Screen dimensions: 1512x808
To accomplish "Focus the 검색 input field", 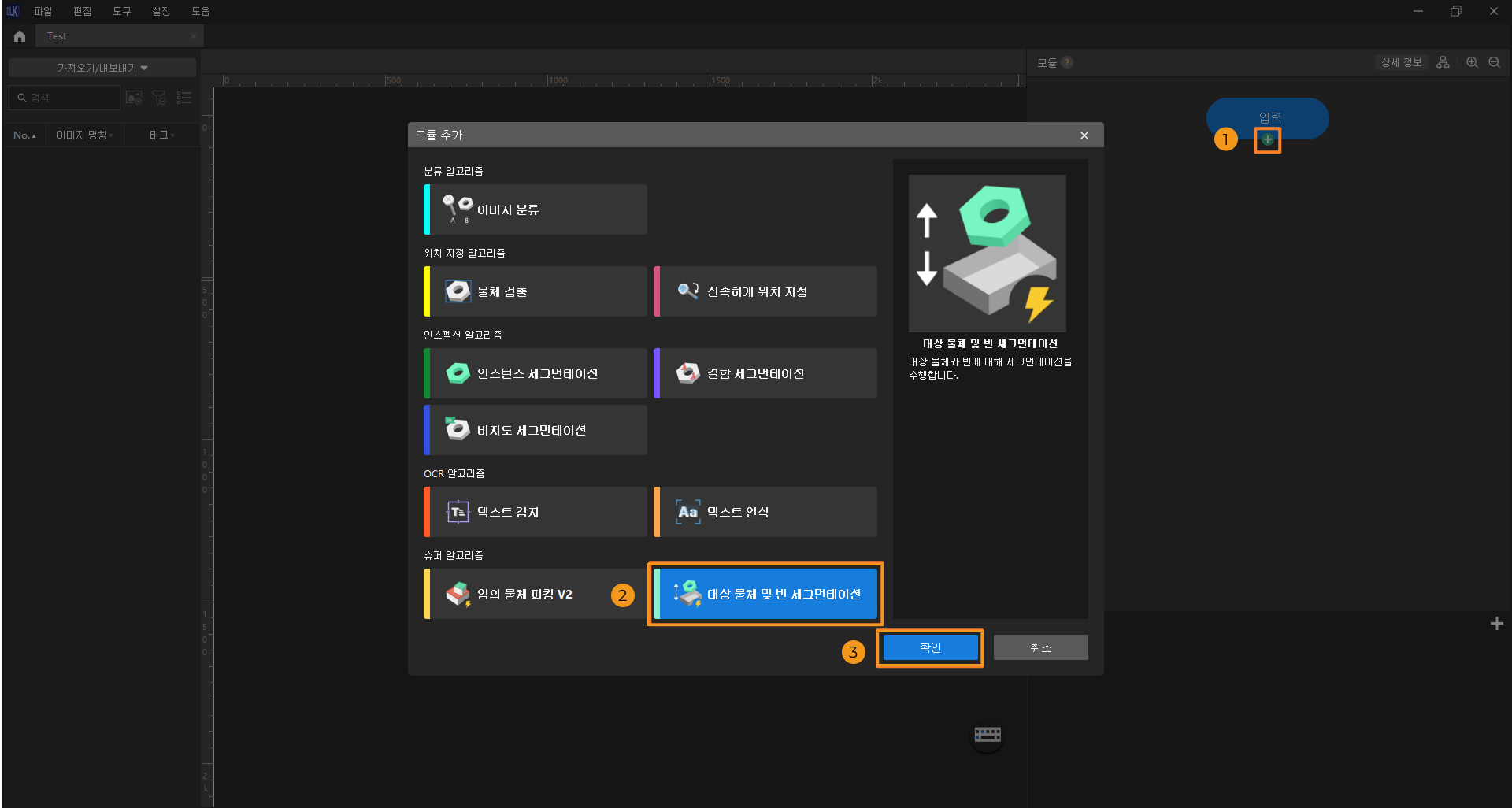I will click(65, 98).
